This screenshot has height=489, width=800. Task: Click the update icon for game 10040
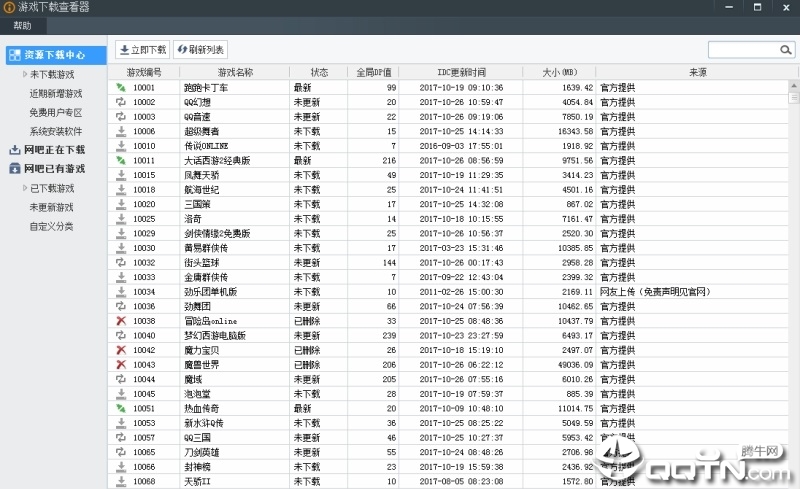click(120, 335)
